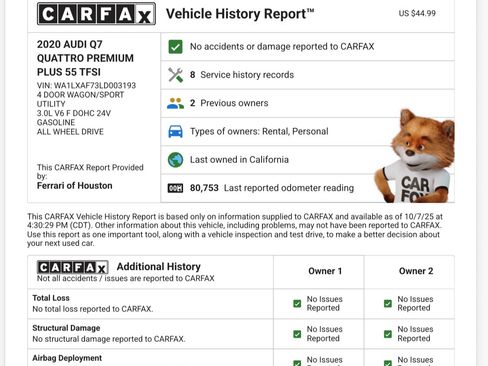Click 'ALL WHEEL DRIVE' drivetrain text

(70, 132)
